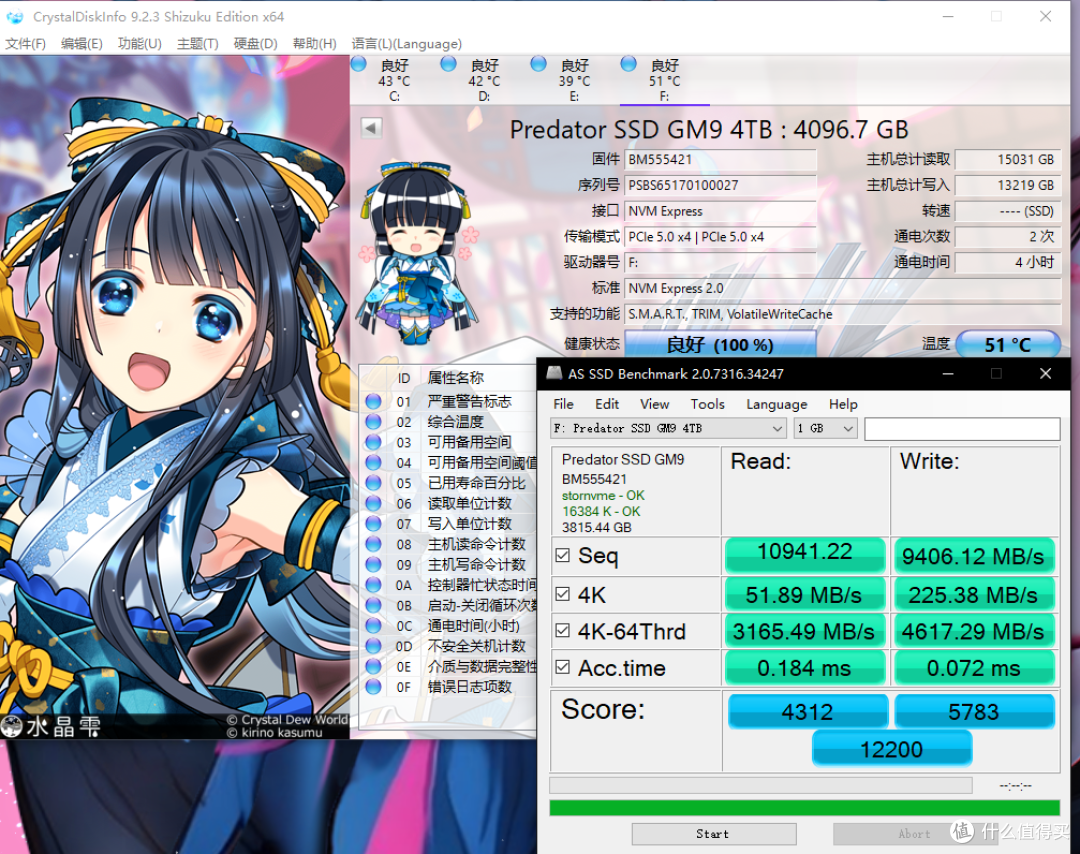
Task: Click status orb for attribute 0D 不安全关机计数
Action: [x=373, y=646]
